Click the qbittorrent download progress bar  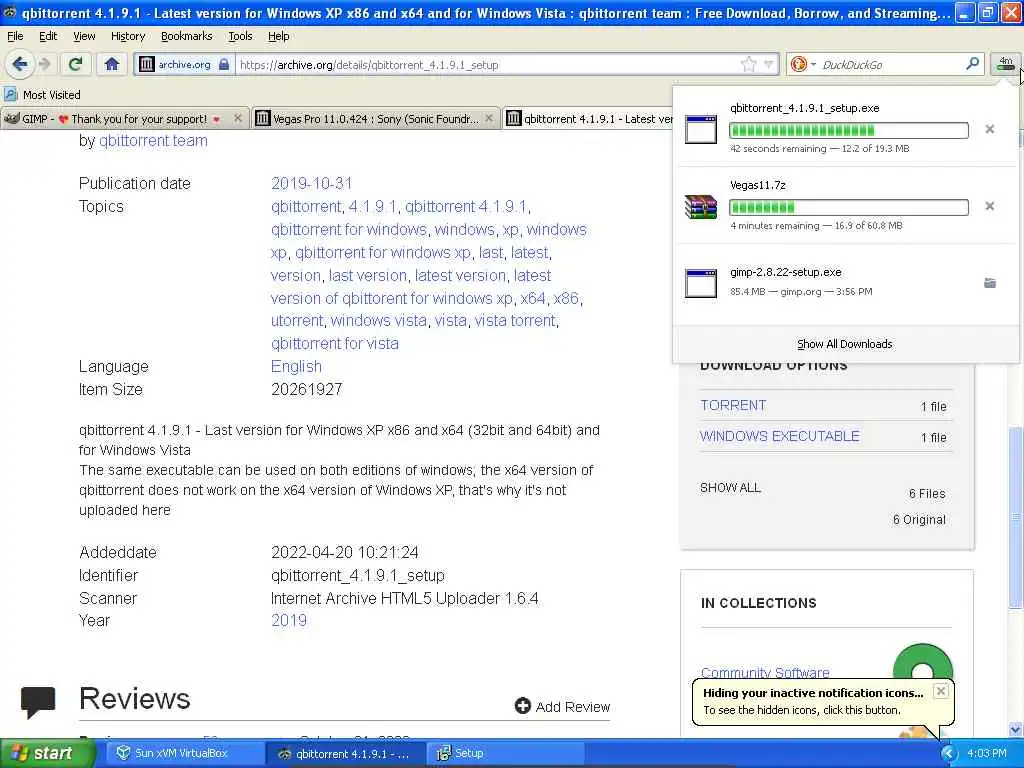[x=848, y=131]
